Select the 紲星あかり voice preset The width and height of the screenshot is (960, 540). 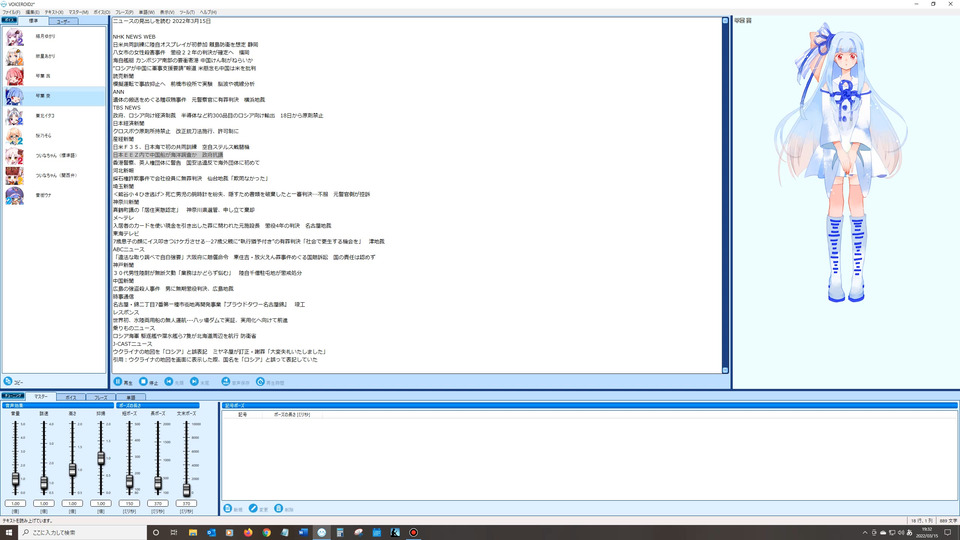[x=54, y=56]
